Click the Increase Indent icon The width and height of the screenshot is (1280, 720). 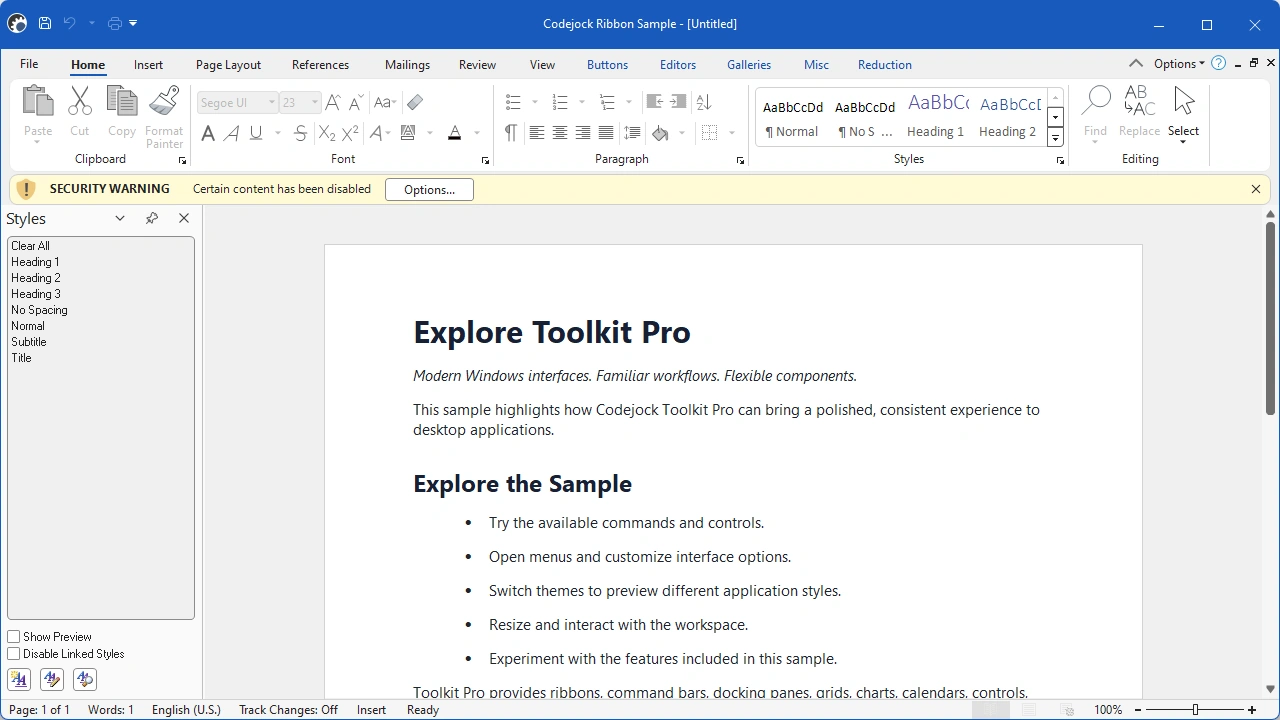pos(678,102)
